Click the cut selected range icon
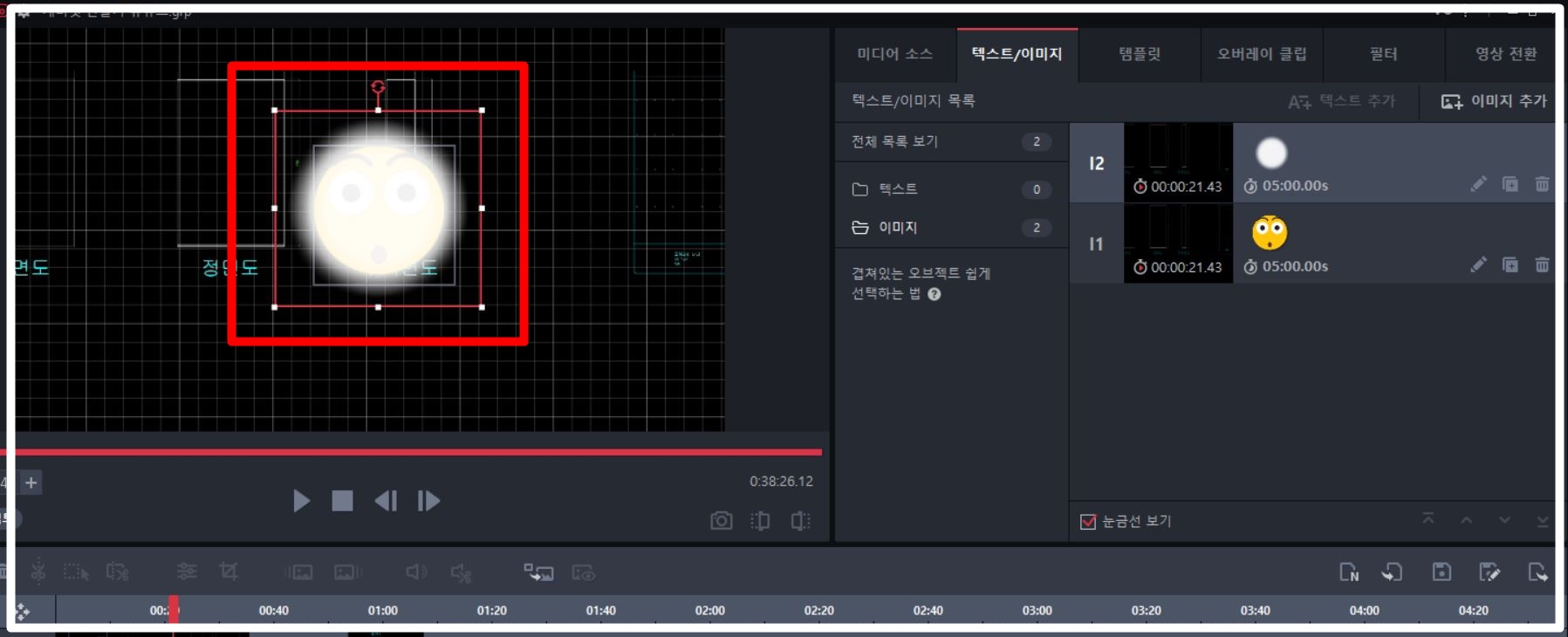The image size is (1568, 637). (117, 572)
